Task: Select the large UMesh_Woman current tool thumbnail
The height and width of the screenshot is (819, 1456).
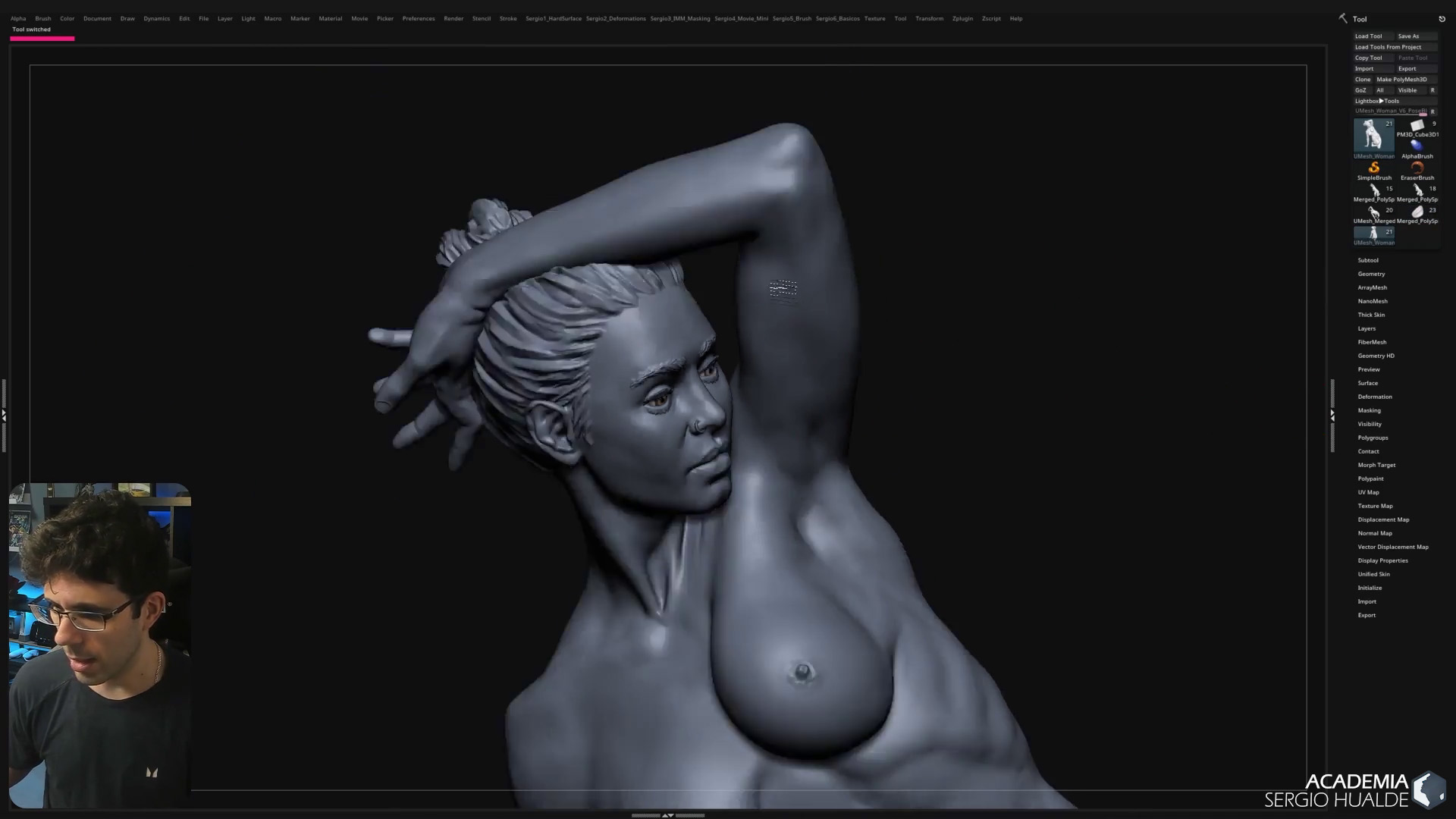Action: tap(1373, 136)
